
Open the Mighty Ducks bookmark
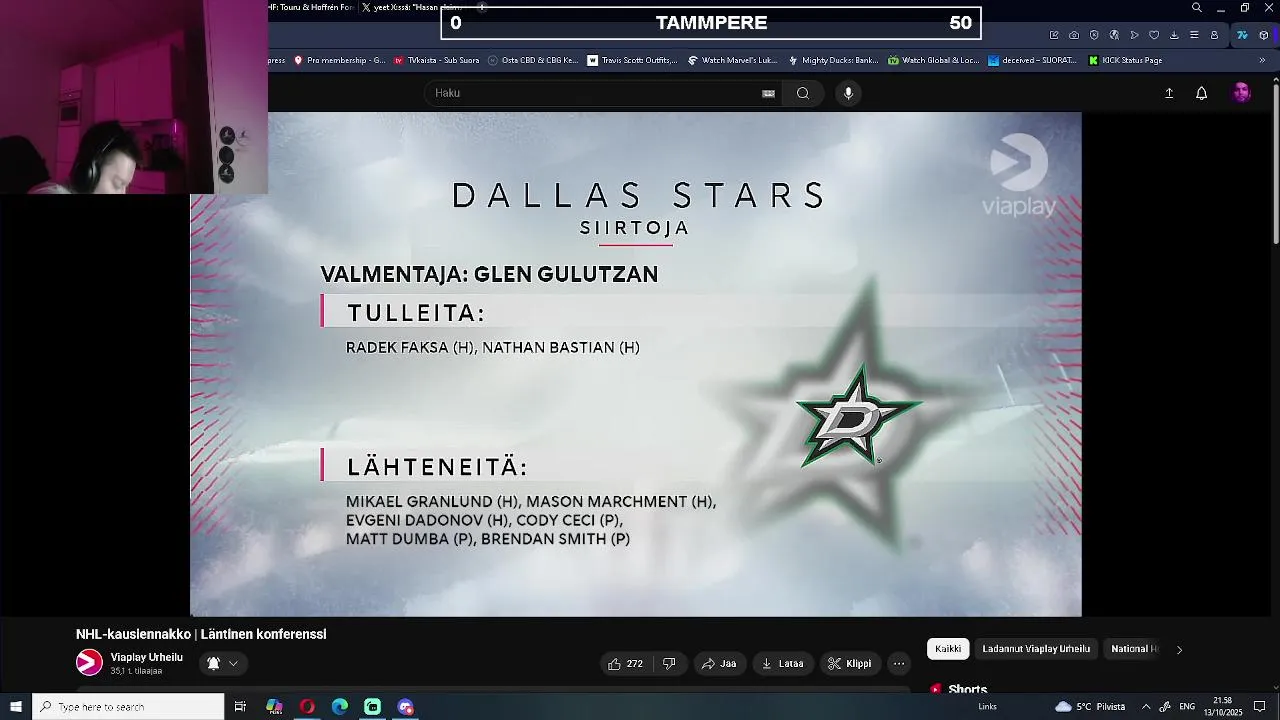click(832, 60)
